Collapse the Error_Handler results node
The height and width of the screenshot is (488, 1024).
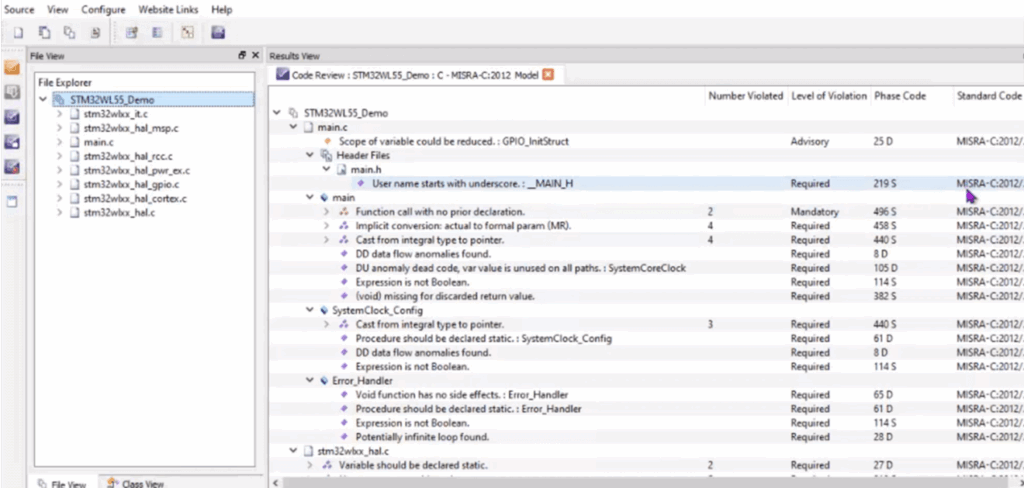[x=310, y=381]
